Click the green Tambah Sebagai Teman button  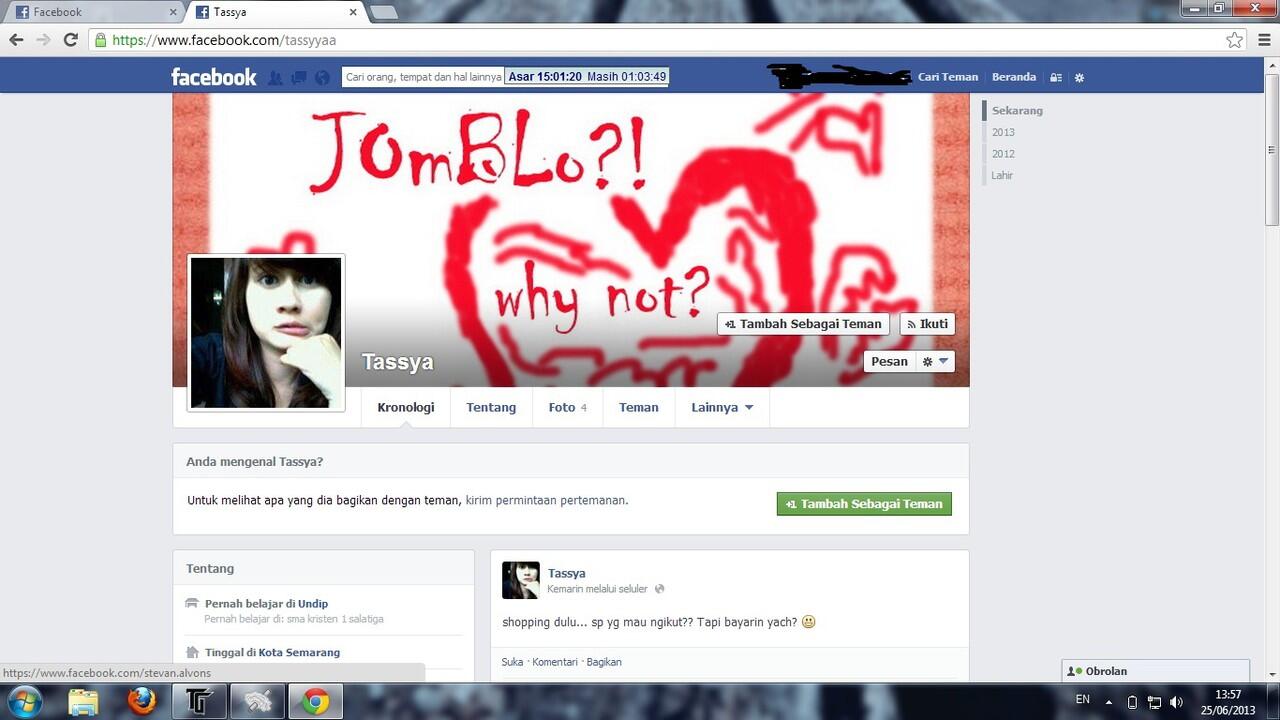point(864,504)
